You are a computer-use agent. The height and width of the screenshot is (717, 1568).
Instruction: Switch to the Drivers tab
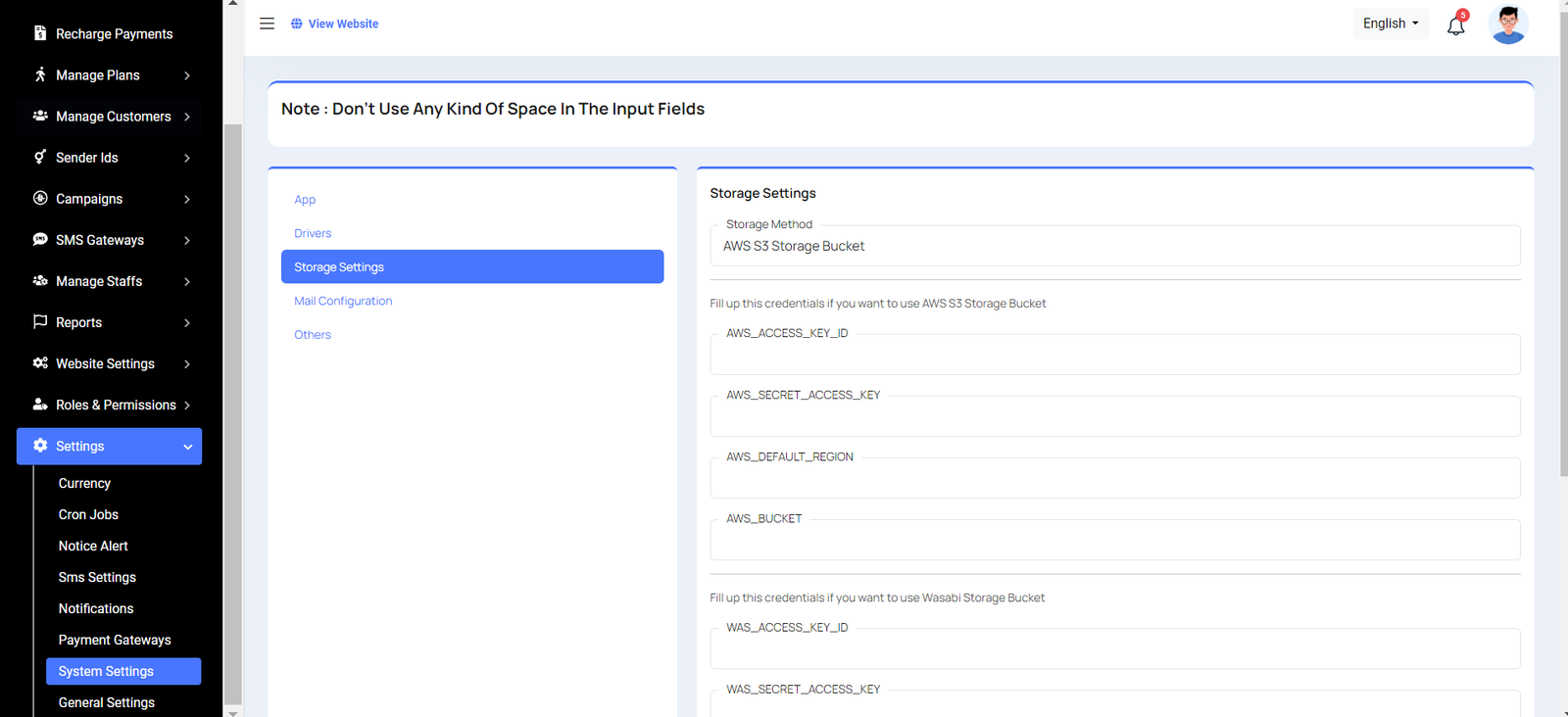313,233
